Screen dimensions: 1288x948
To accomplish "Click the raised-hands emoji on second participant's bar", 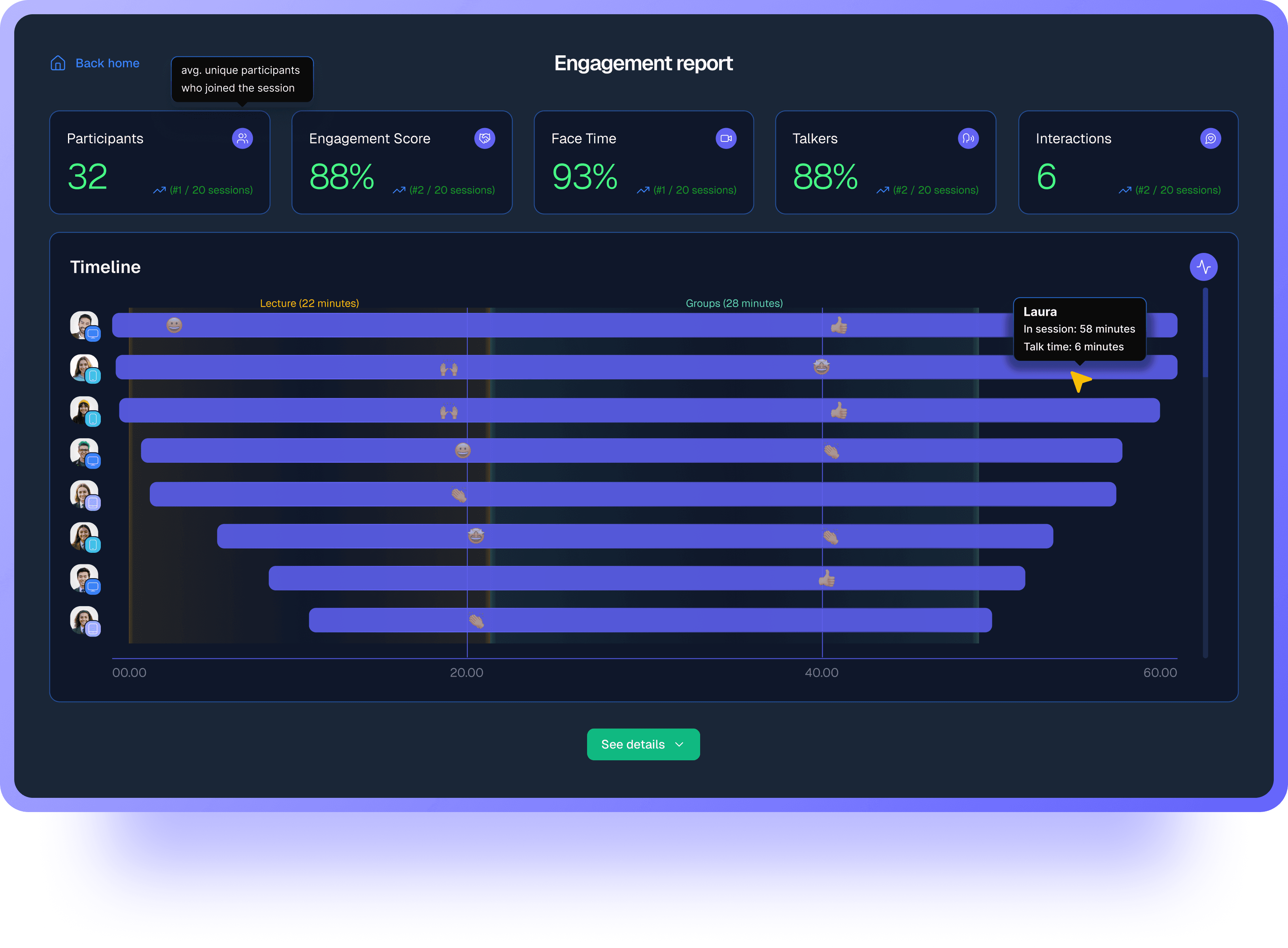I will (449, 368).
